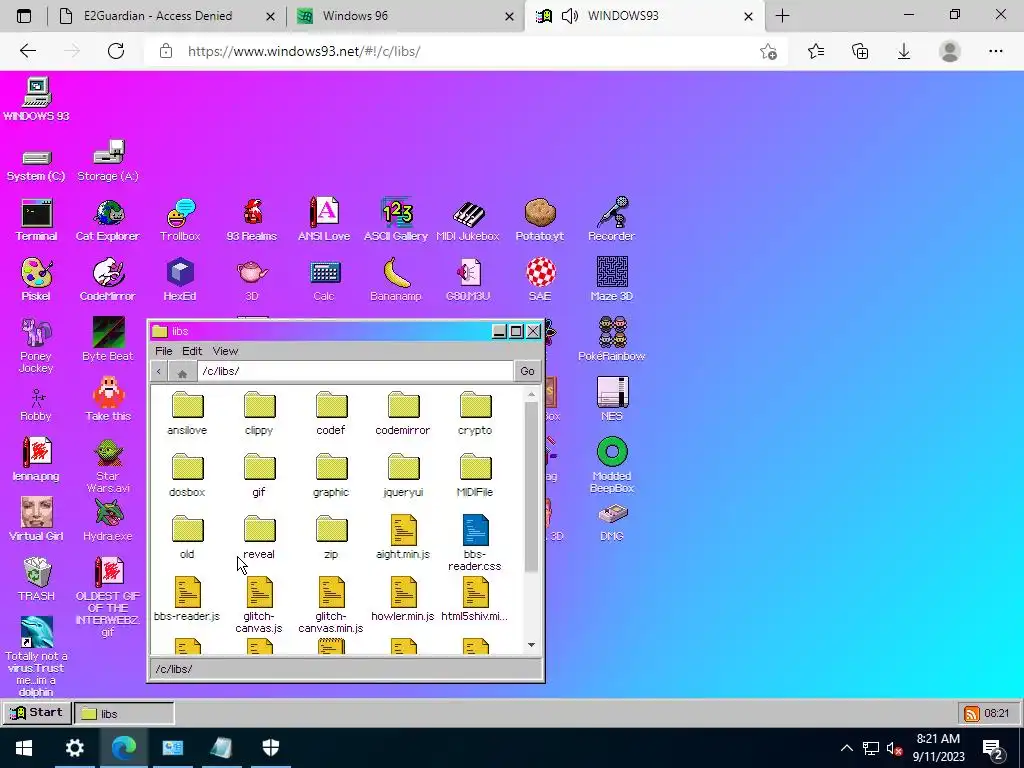Launch Potato.yt icon
The width and height of the screenshot is (1024, 768).
point(539,221)
